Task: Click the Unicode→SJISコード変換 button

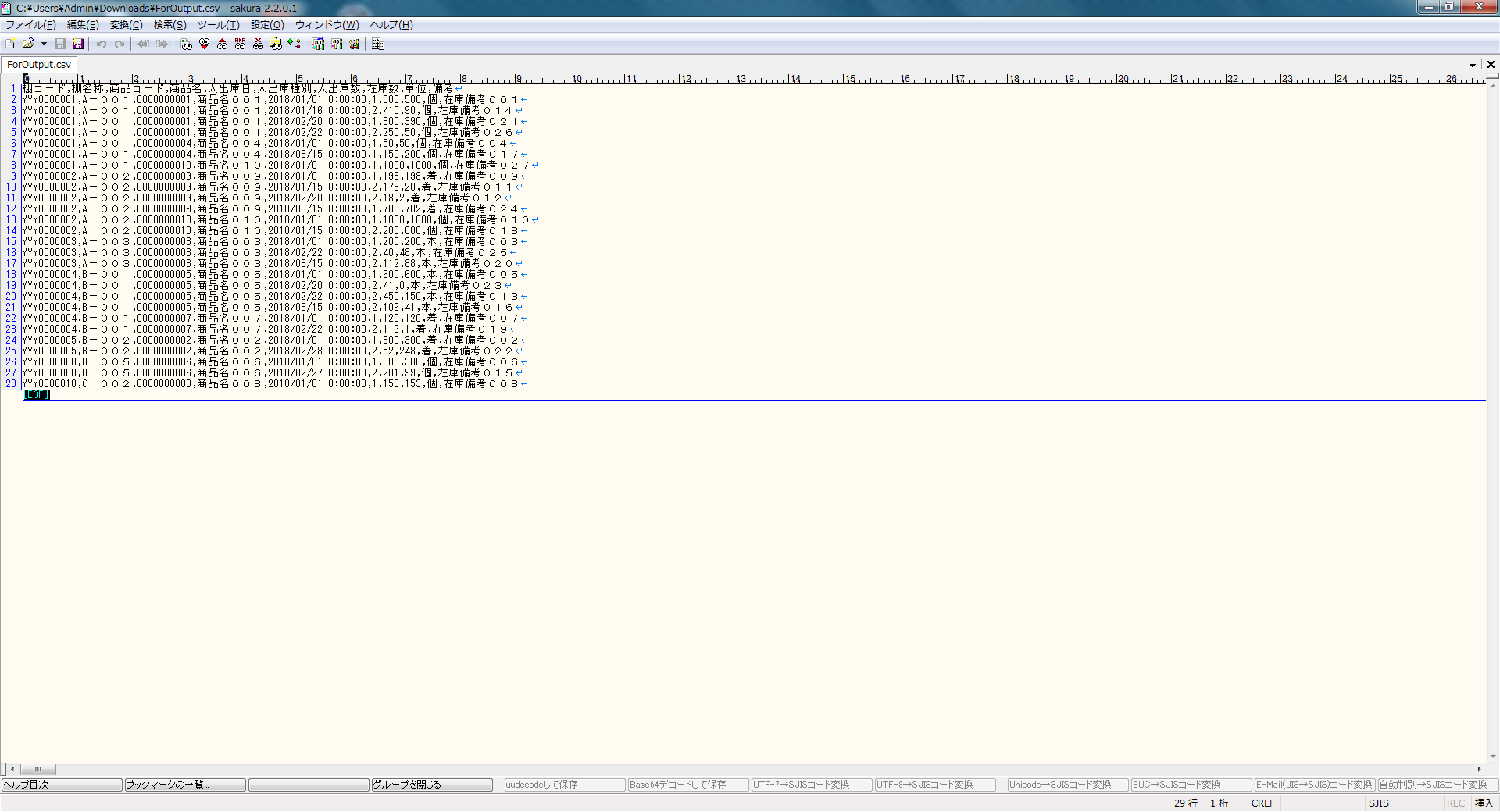Action: coord(1068,785)
